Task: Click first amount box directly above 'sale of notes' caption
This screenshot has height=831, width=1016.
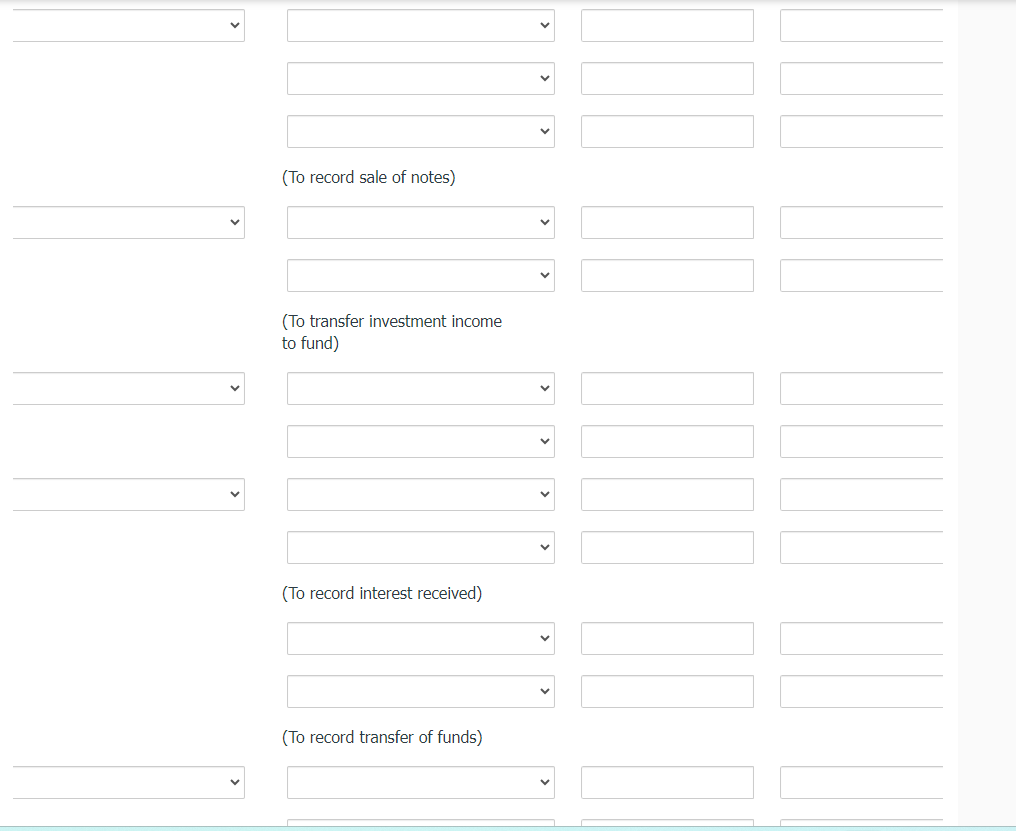Action: point(667,132)
